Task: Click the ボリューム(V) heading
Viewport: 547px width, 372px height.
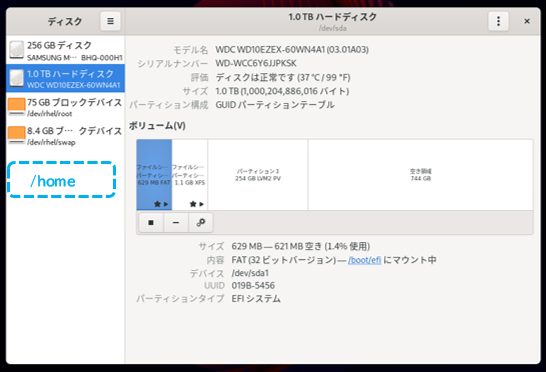Action: (x=157, y=126)
